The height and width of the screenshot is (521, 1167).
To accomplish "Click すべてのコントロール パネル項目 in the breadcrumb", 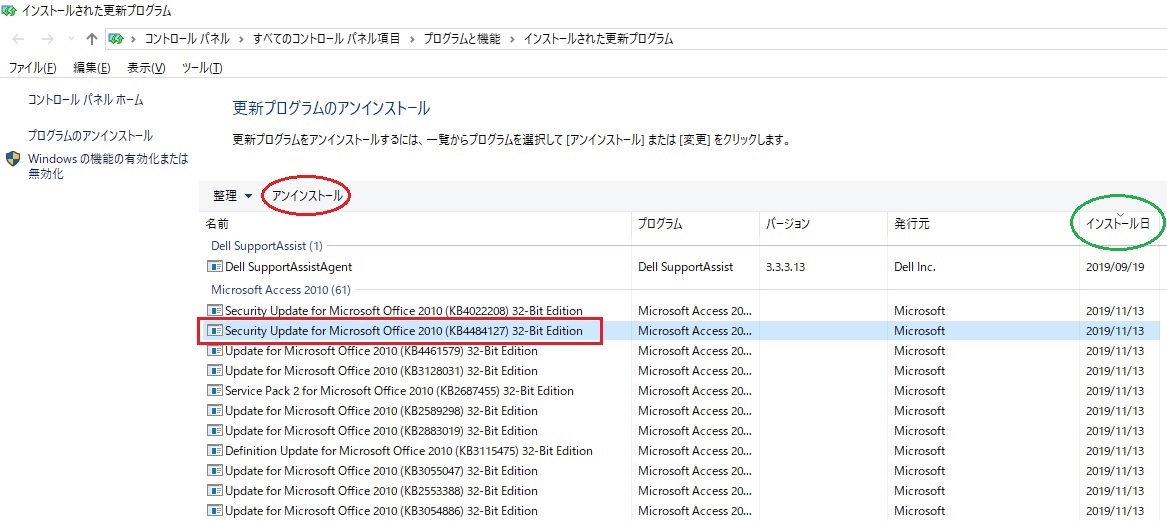I will 327,39.
